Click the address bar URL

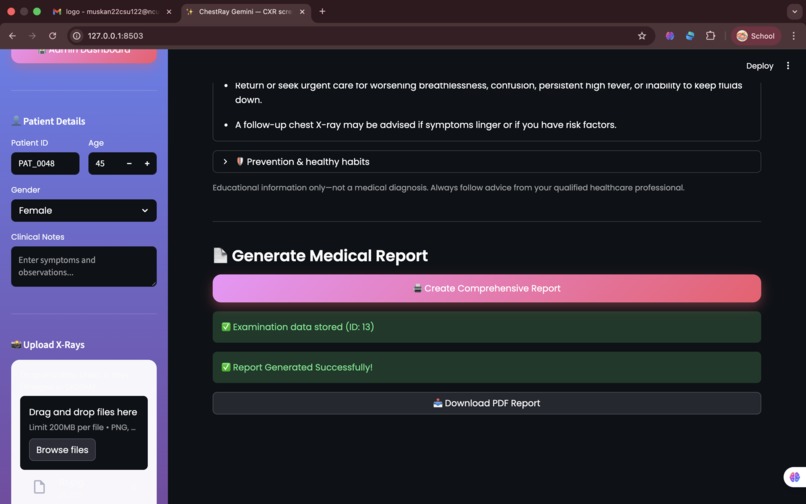coord(115,36)
